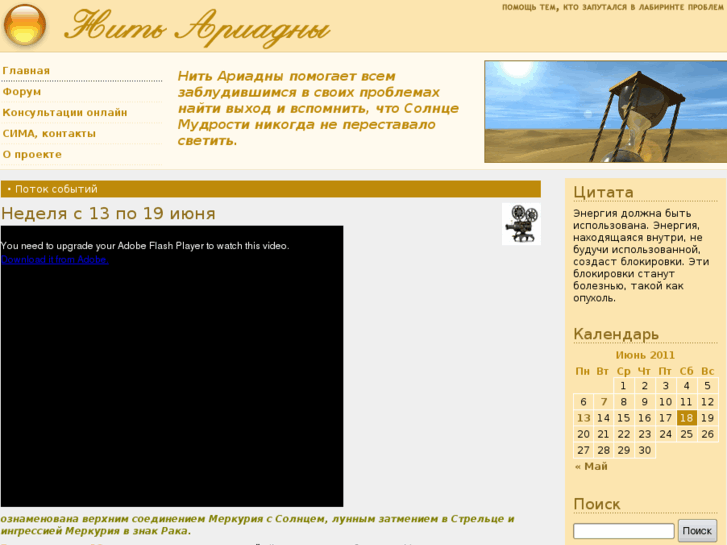Click calendar day 30
The width and height of the screenshot is (727, 545).
(644, 450)
